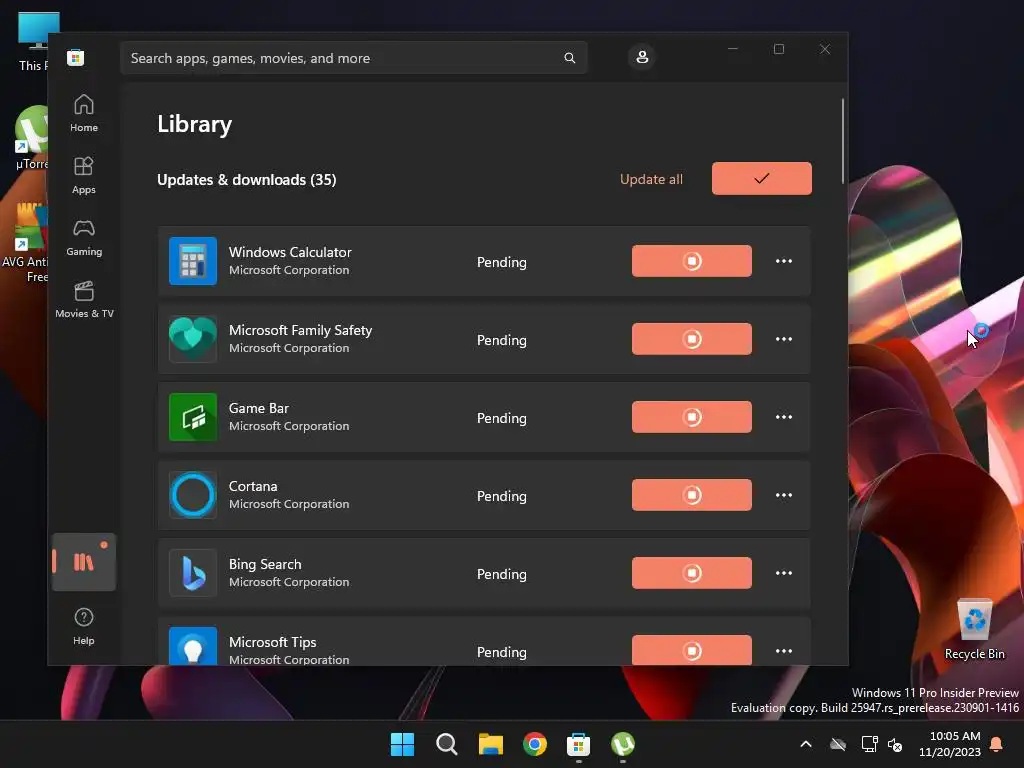Open more options for Cortana

pos(784,495)
